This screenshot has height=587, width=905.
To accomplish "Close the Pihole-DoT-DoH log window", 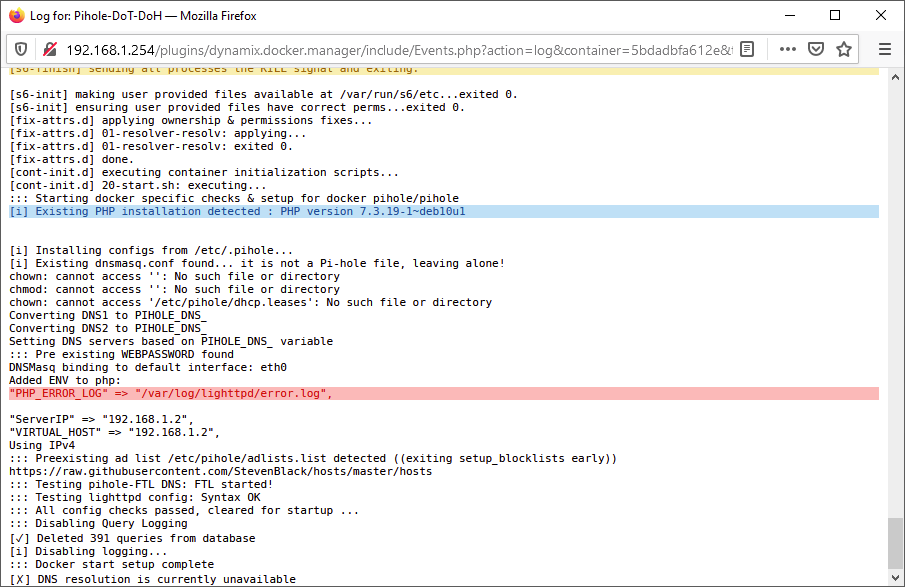I will [880, 16].
